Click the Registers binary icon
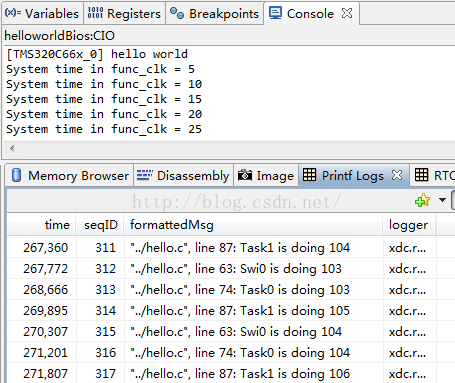The height and width of the screenshot is (383, 455). pyautogui.click(x=95, y=13)
